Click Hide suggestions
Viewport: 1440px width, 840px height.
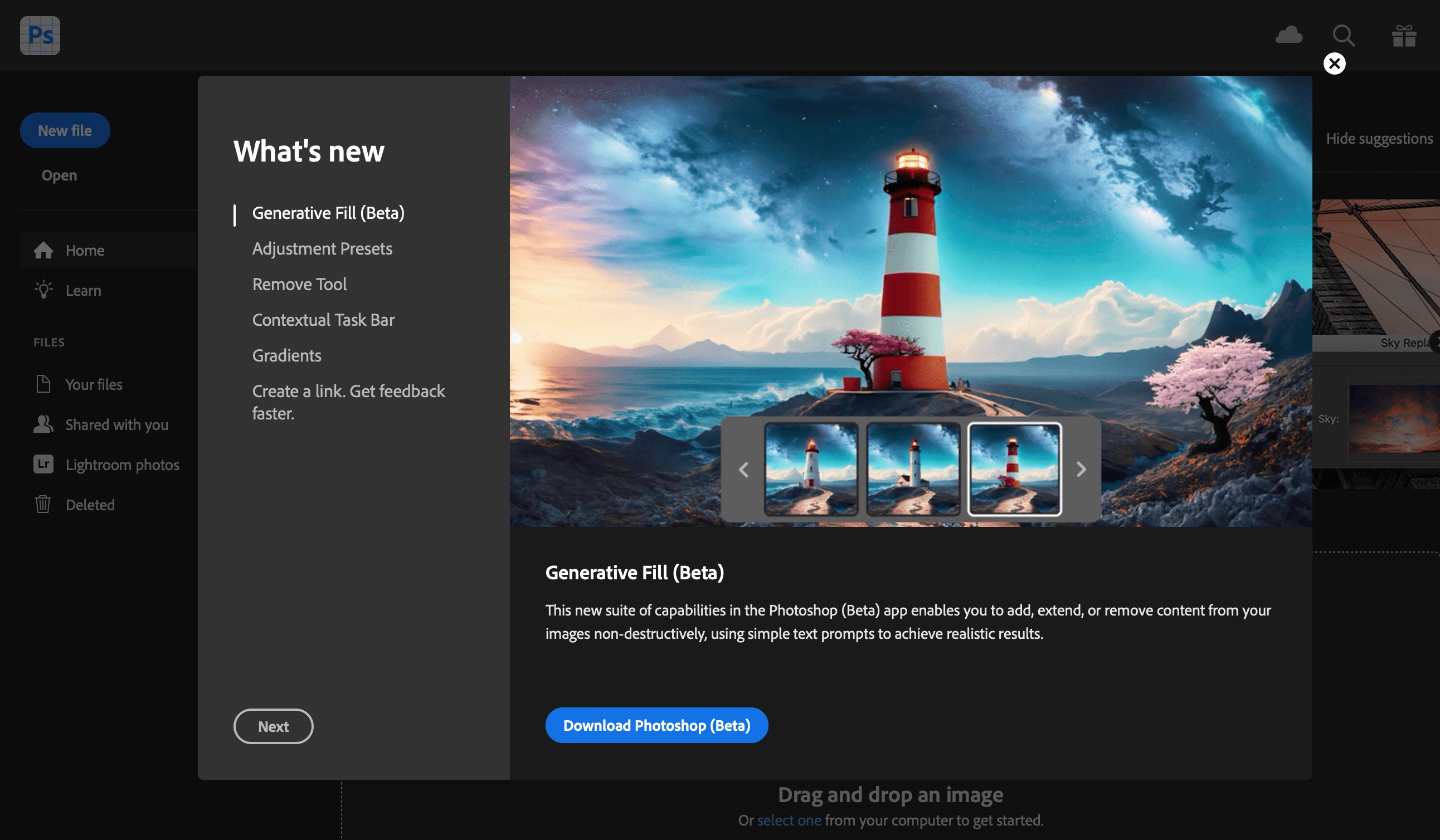tap(1379, 138)
